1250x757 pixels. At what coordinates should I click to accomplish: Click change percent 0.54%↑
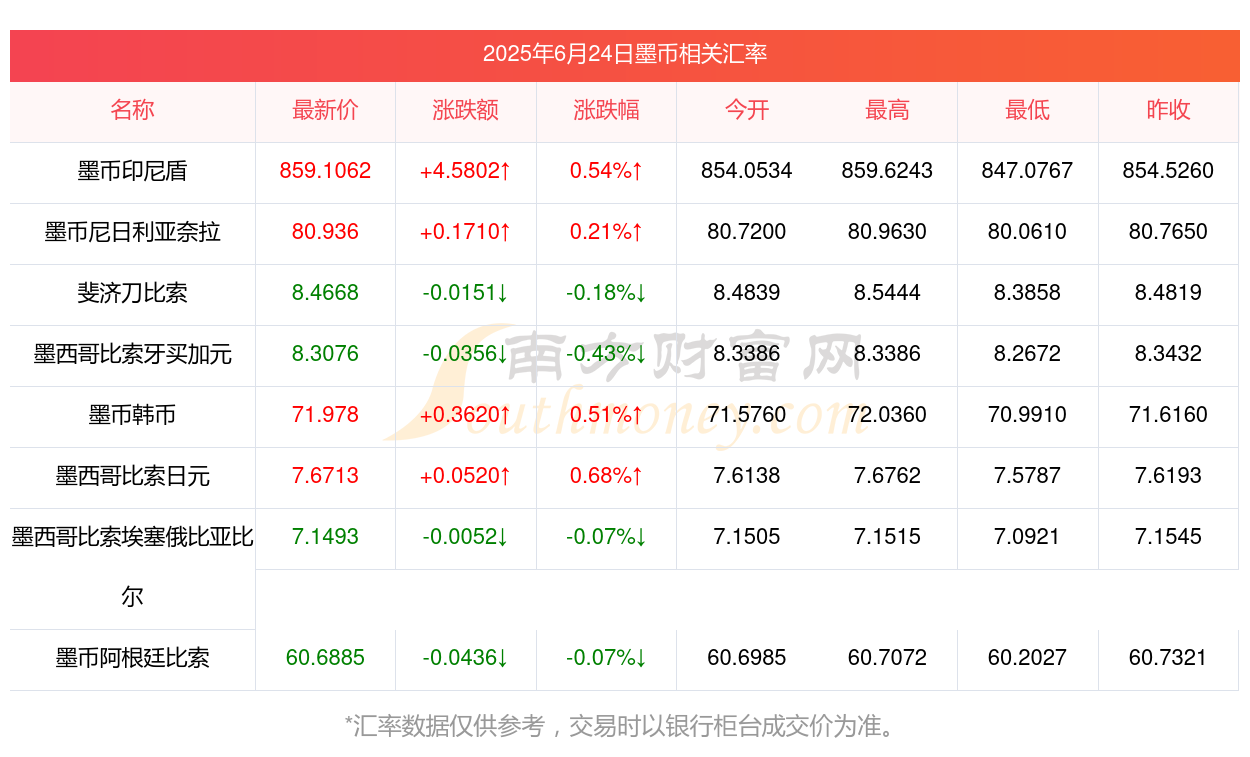tap(606, 171)
